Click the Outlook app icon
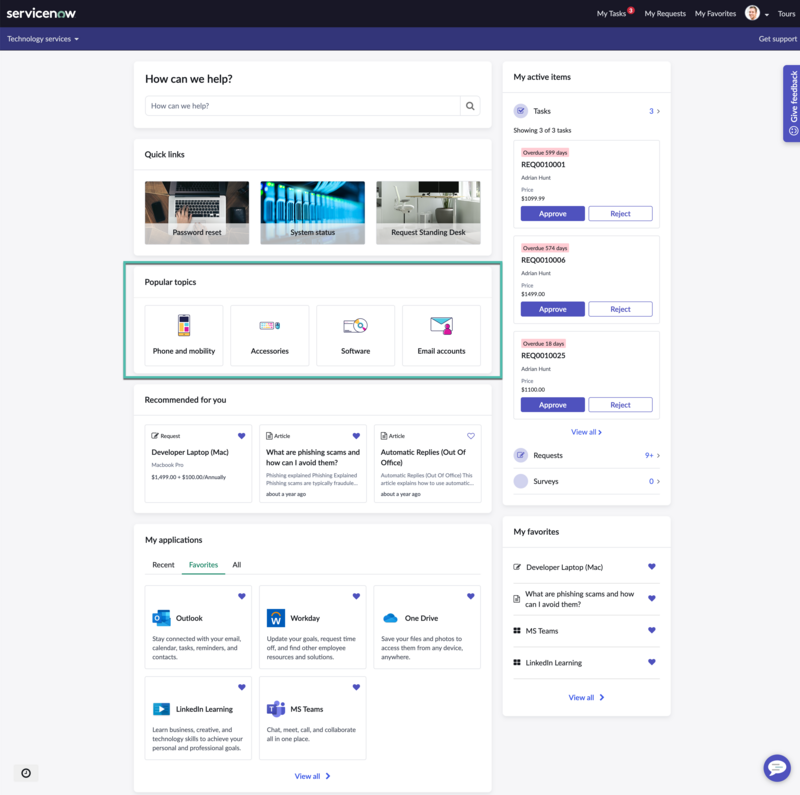 coord(161,618)
